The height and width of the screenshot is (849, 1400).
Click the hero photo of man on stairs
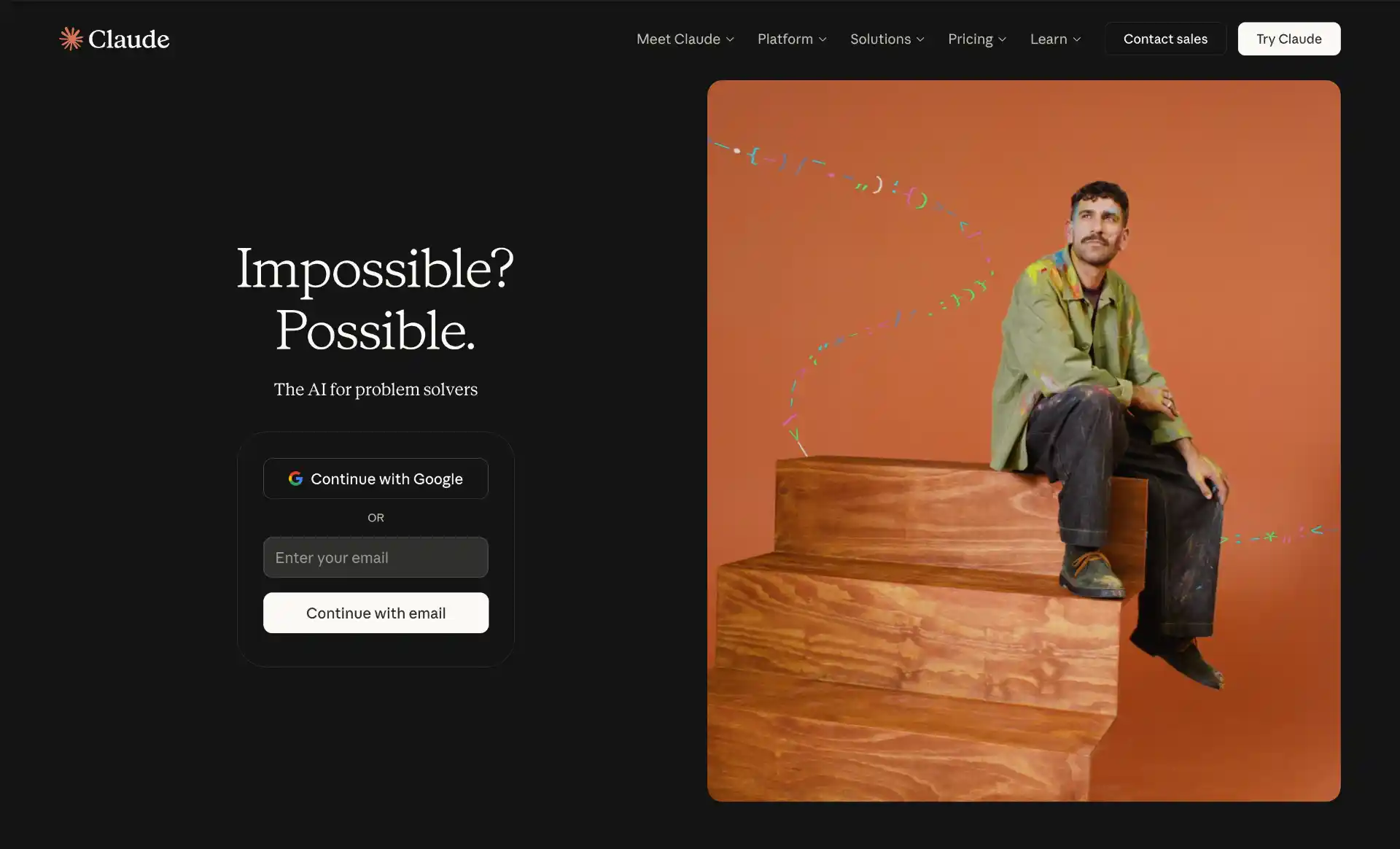[x=1024, y=441]
